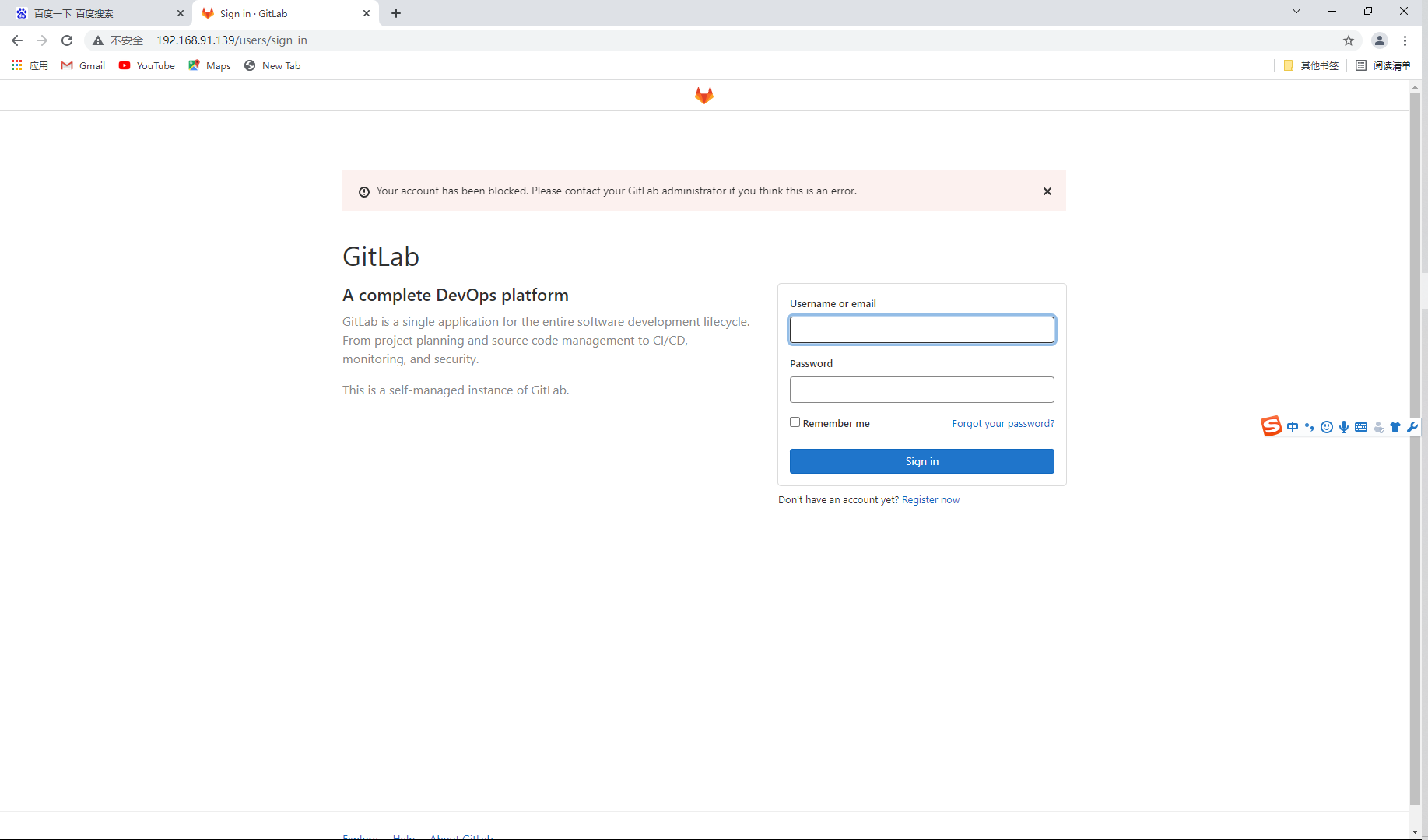Open a new browser tab
This screenshot has width=1428, height=840.
click(x=396, y=13)
